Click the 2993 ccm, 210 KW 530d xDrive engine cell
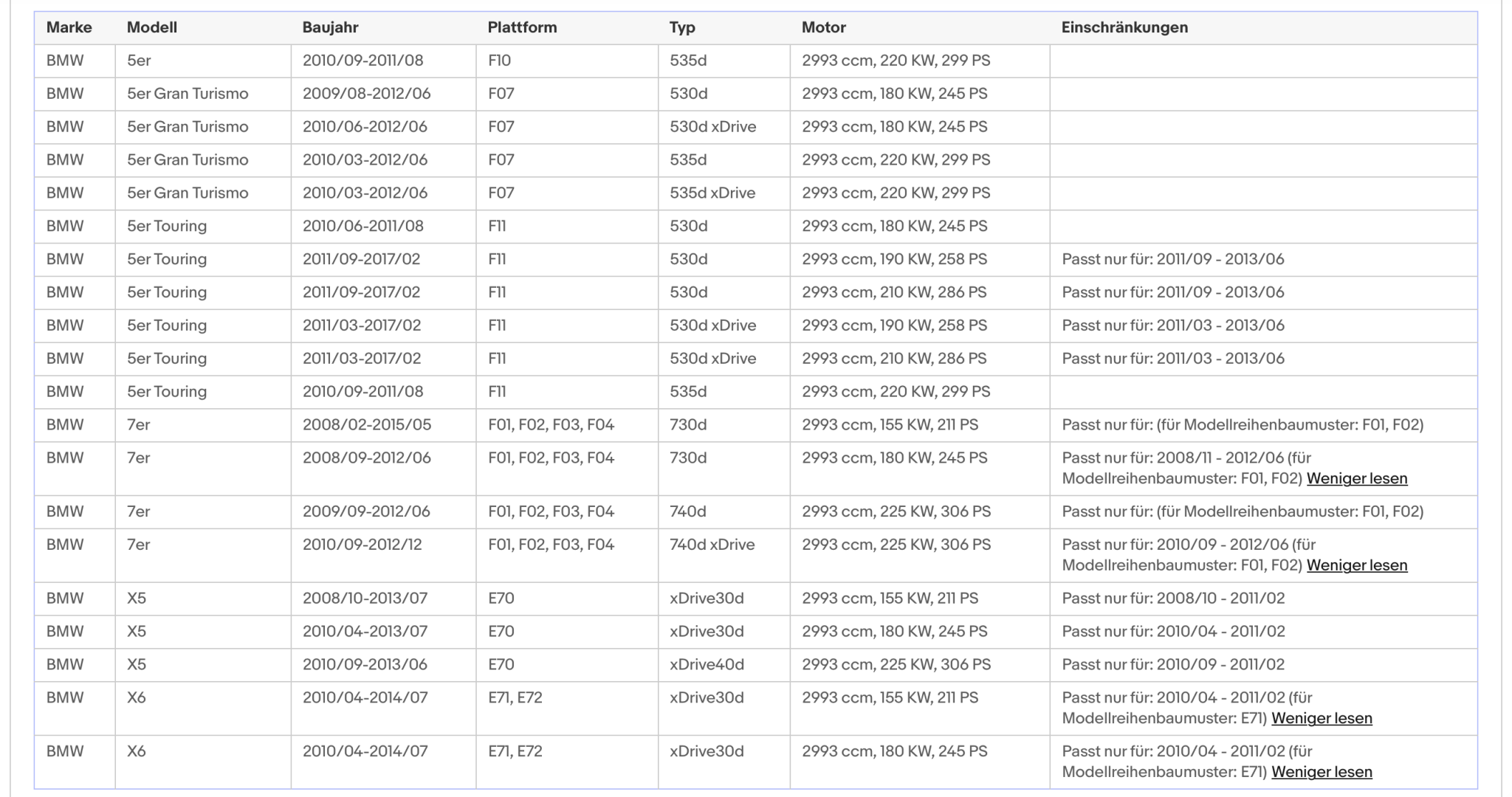The height and width of the screenshot is (797, 1512). coord(920,359)
